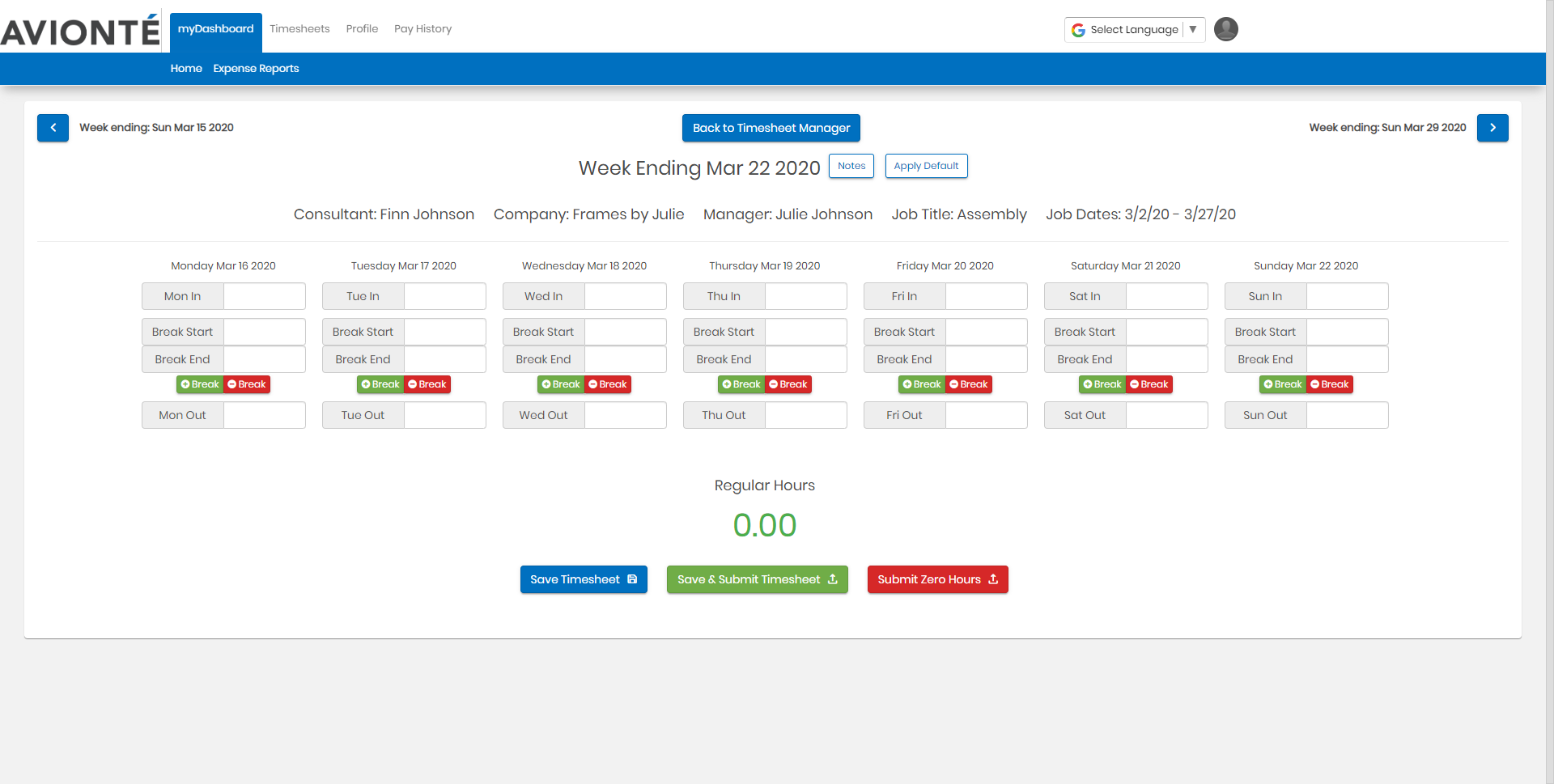Open timesheet Notes

click(851, 166)
